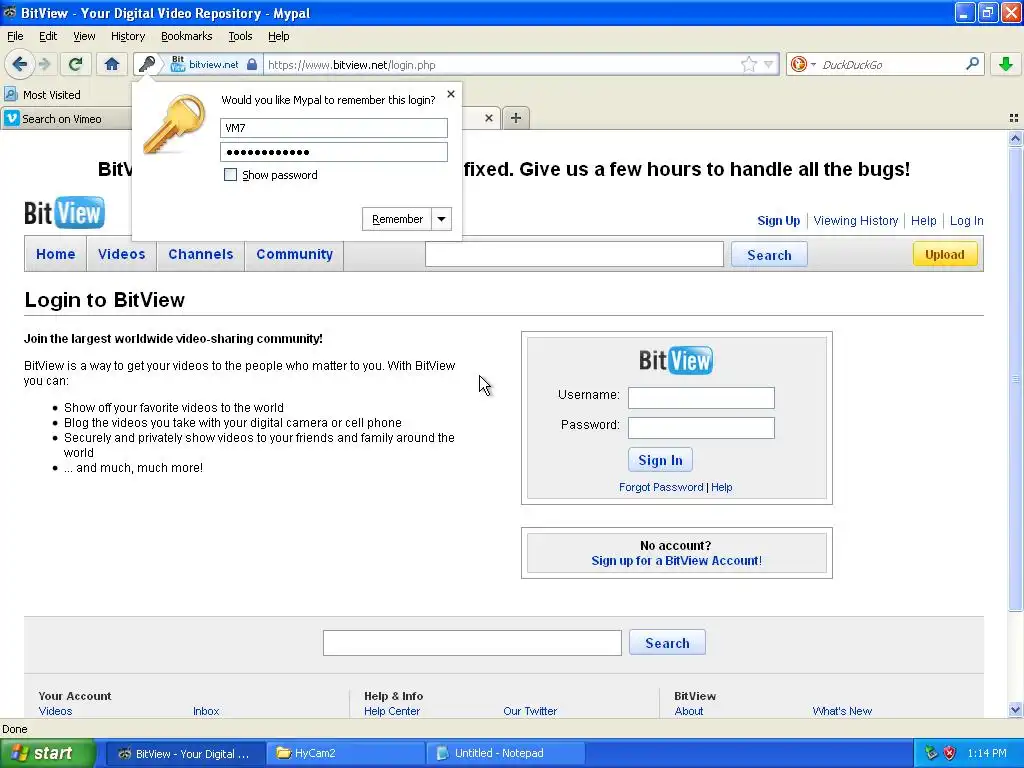Image resolution: width=1024 pixels, height=768 pixels.
Task: Click the Remember button
Action: (397, 219)
